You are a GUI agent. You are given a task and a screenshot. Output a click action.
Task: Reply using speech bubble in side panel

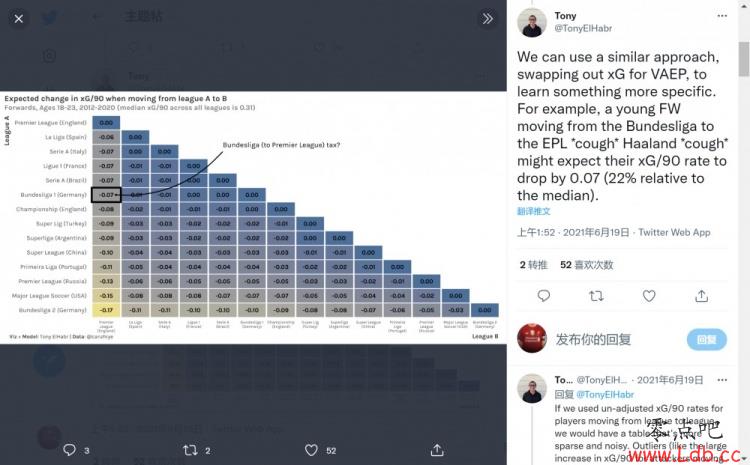[544, 296]
